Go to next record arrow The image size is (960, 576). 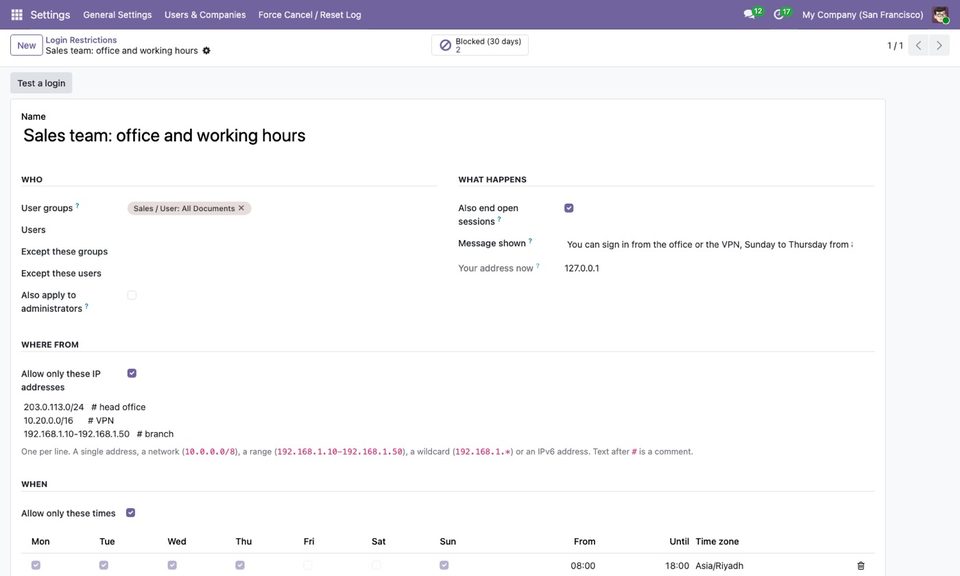pos(939,45)
